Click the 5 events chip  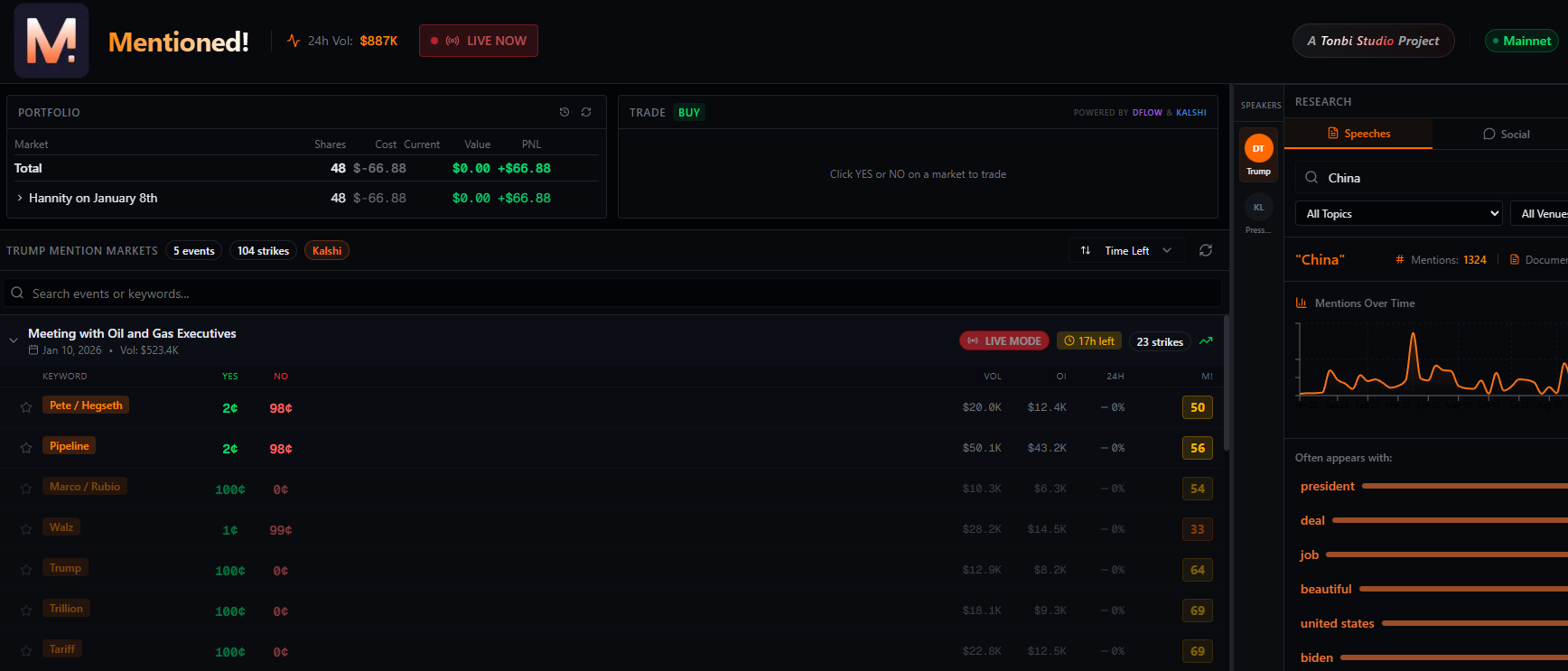click(194, 250)
